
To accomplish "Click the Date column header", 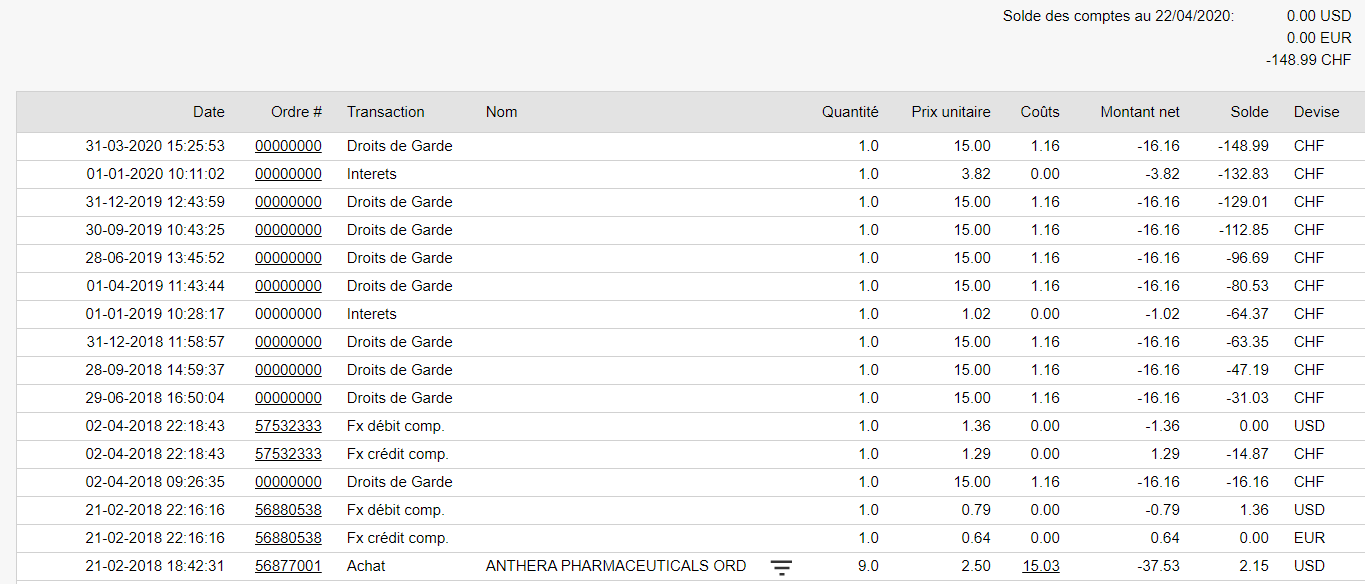I will coord(209,112).
